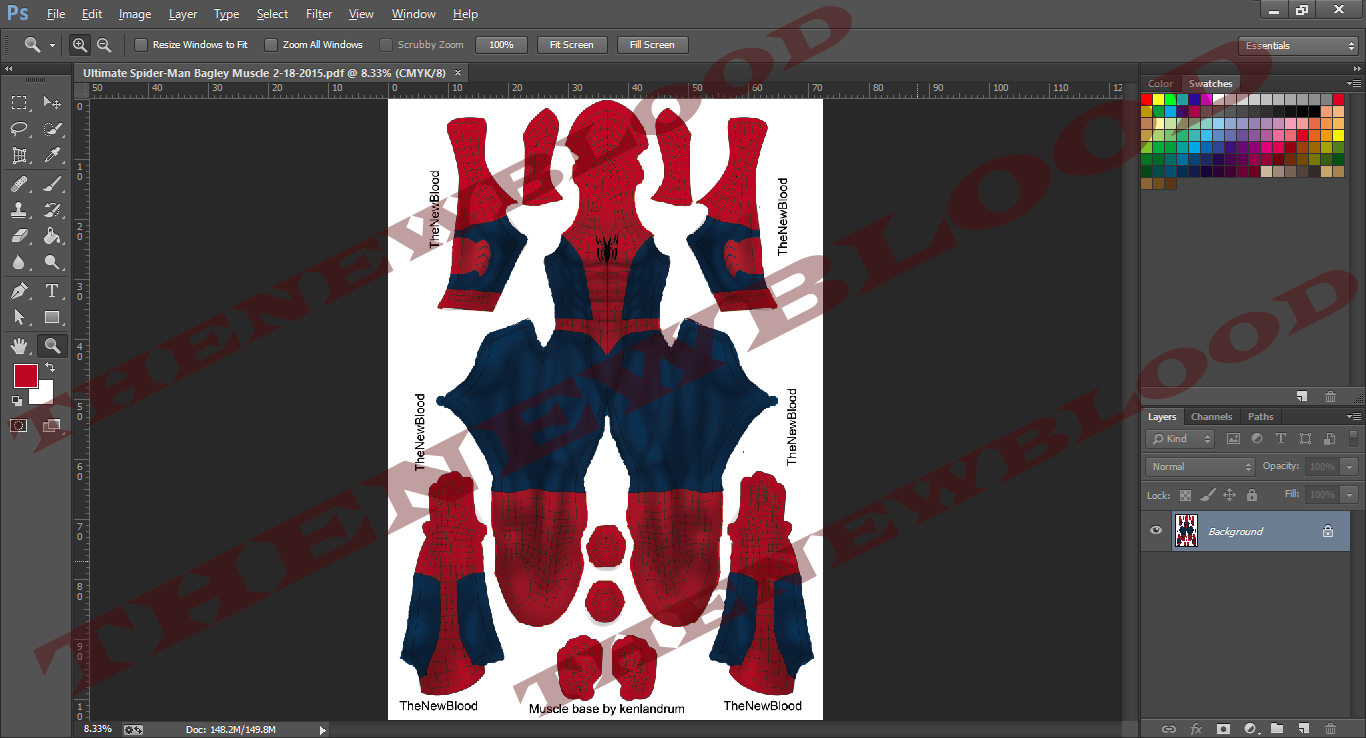Select the Move tool
Image resolution: width=1366 pixels, height=738 pixels.
(52, 102)
